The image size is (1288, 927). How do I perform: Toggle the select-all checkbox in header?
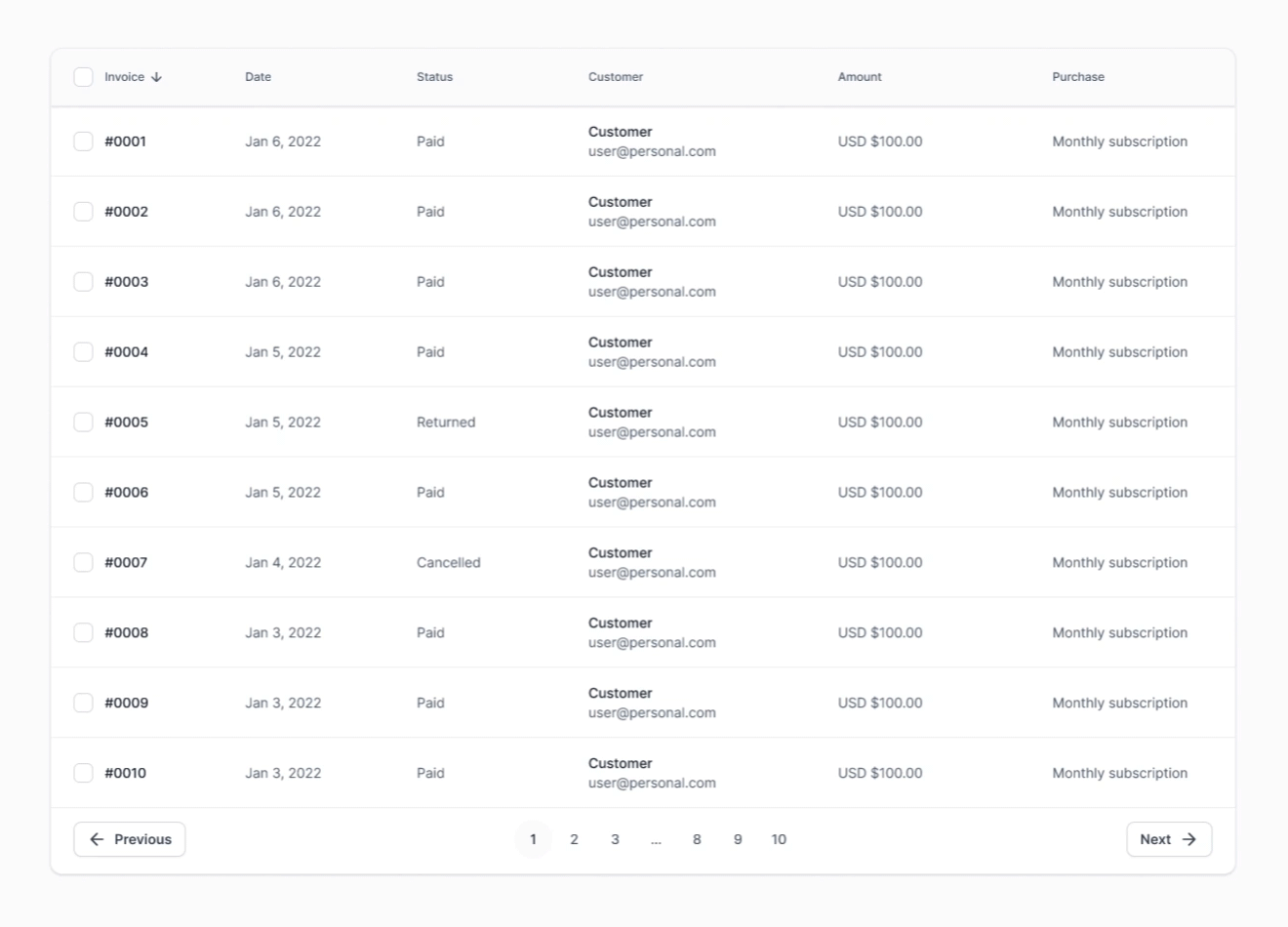pos(84,77)
